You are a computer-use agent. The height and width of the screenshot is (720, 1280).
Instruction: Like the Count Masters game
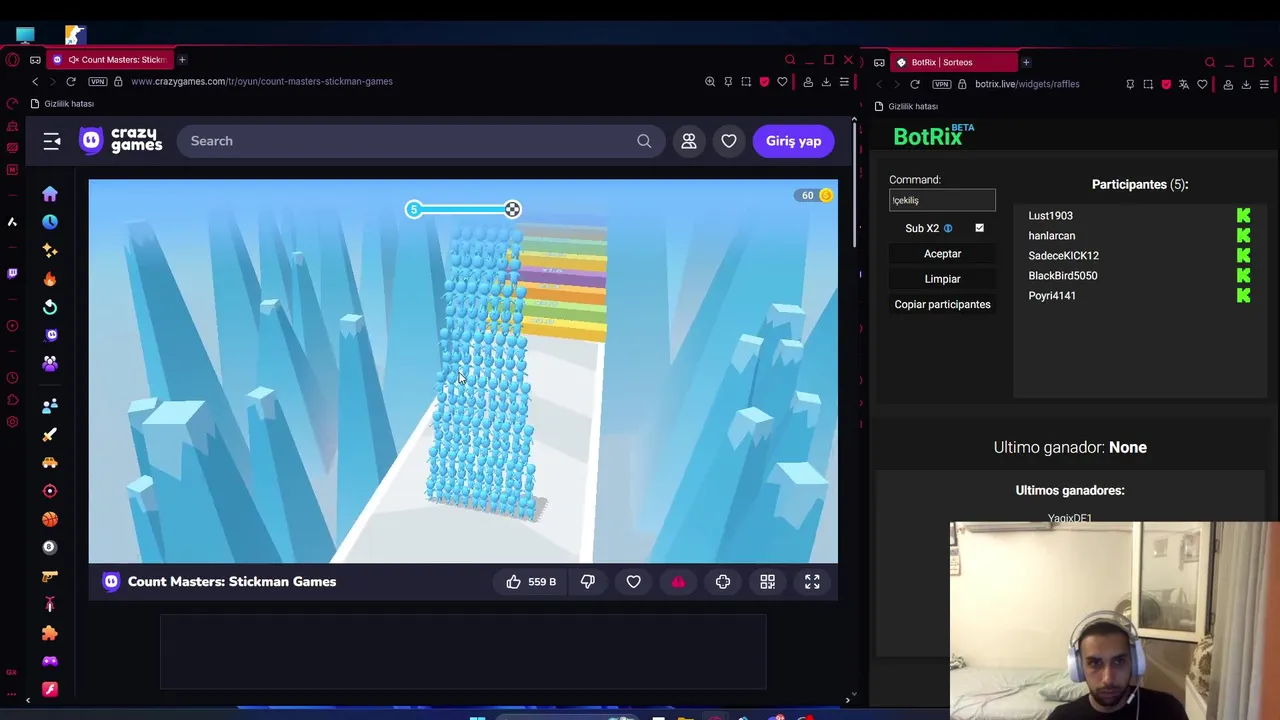pyautogui.click(x=532, y=581)
